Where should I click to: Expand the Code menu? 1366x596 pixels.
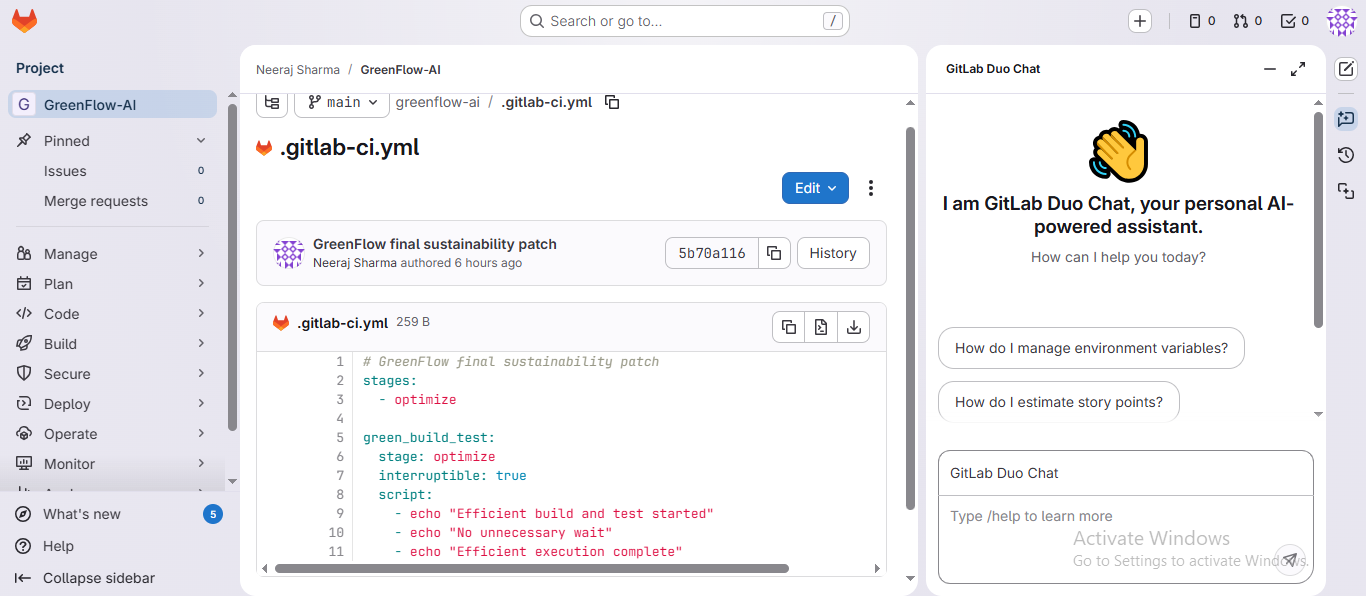[x=112, y=314]
